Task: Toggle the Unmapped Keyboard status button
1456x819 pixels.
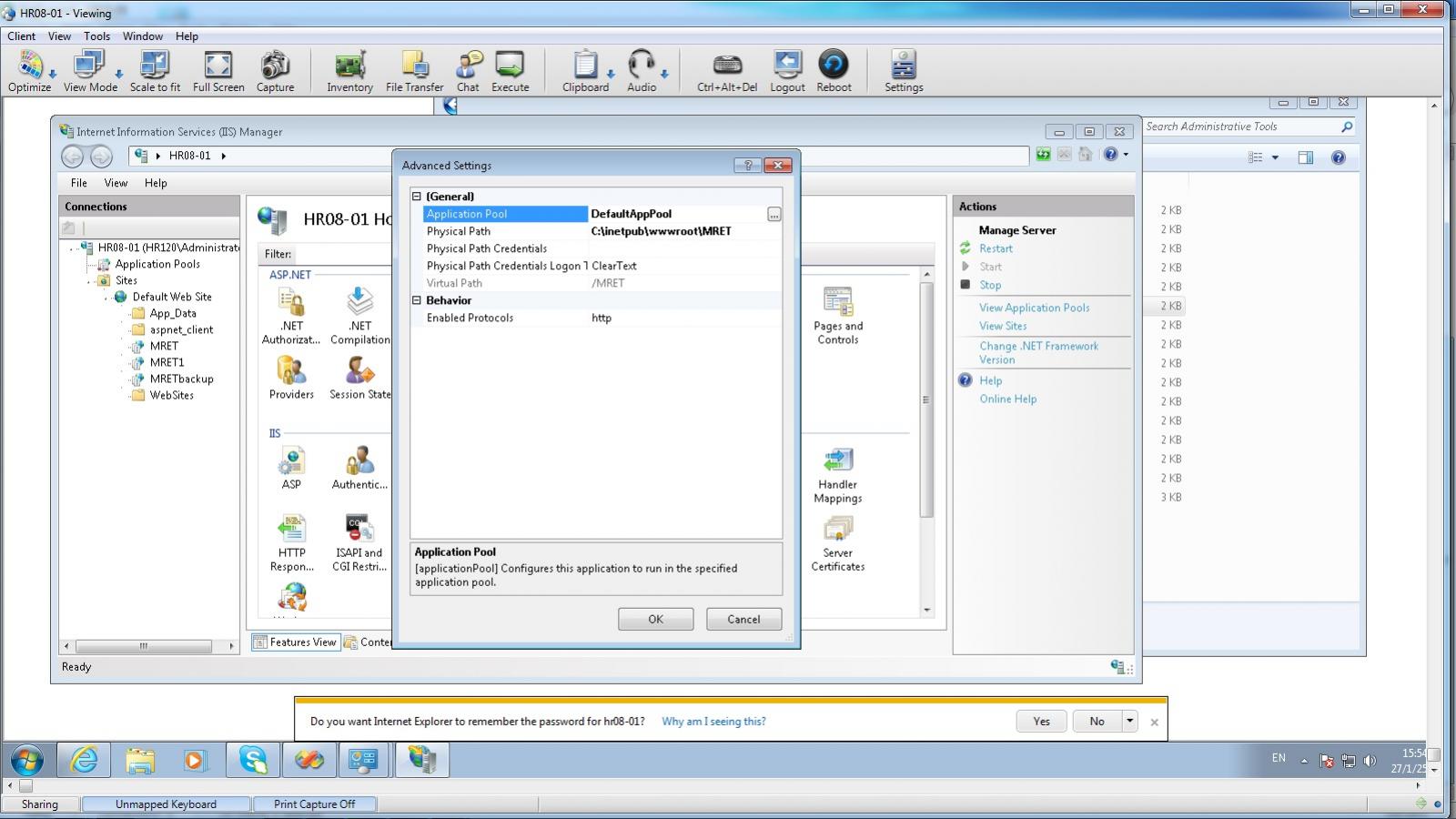Action: 166,804
